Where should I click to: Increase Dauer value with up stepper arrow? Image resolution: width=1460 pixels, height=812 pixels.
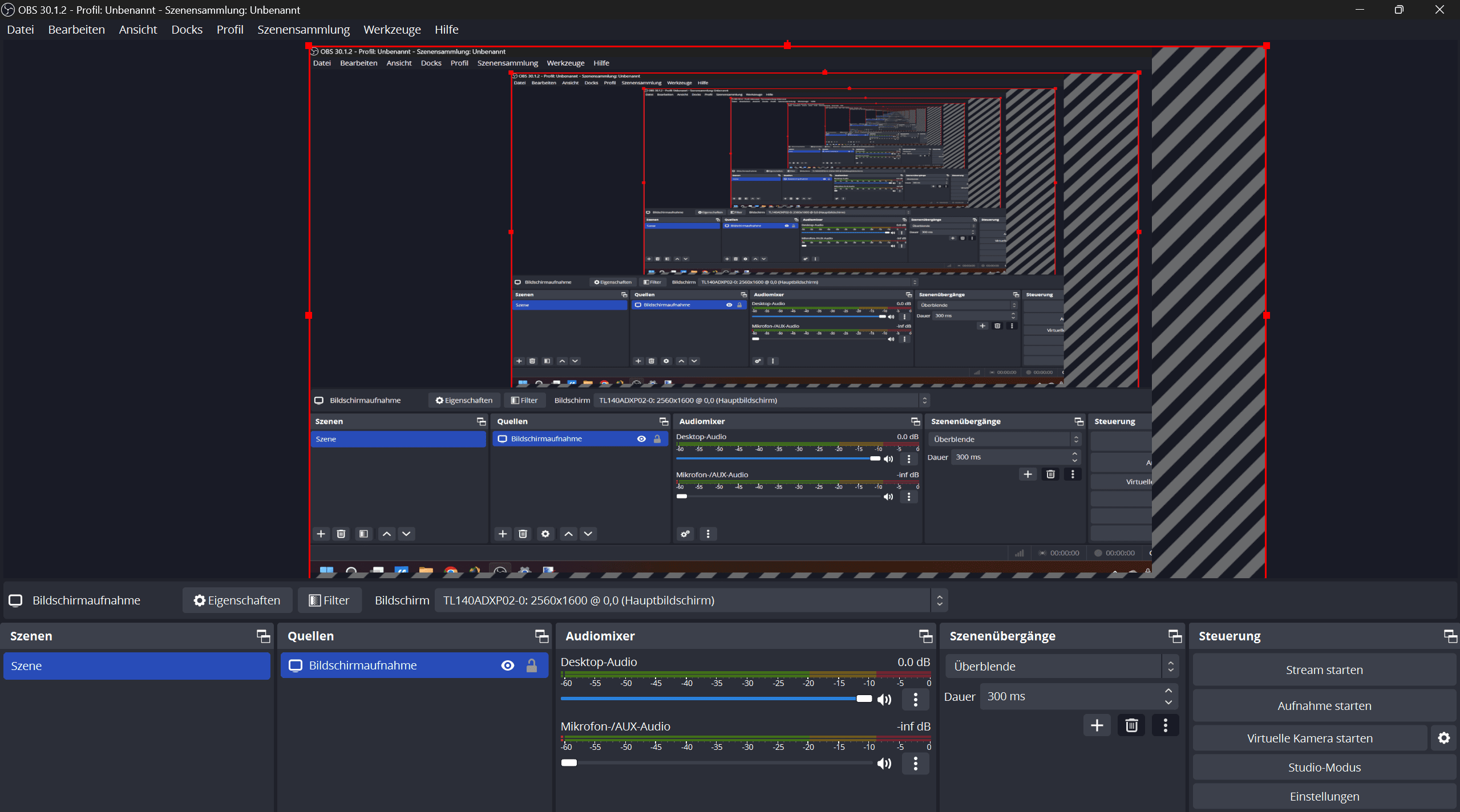click(x=1168, y=691)
